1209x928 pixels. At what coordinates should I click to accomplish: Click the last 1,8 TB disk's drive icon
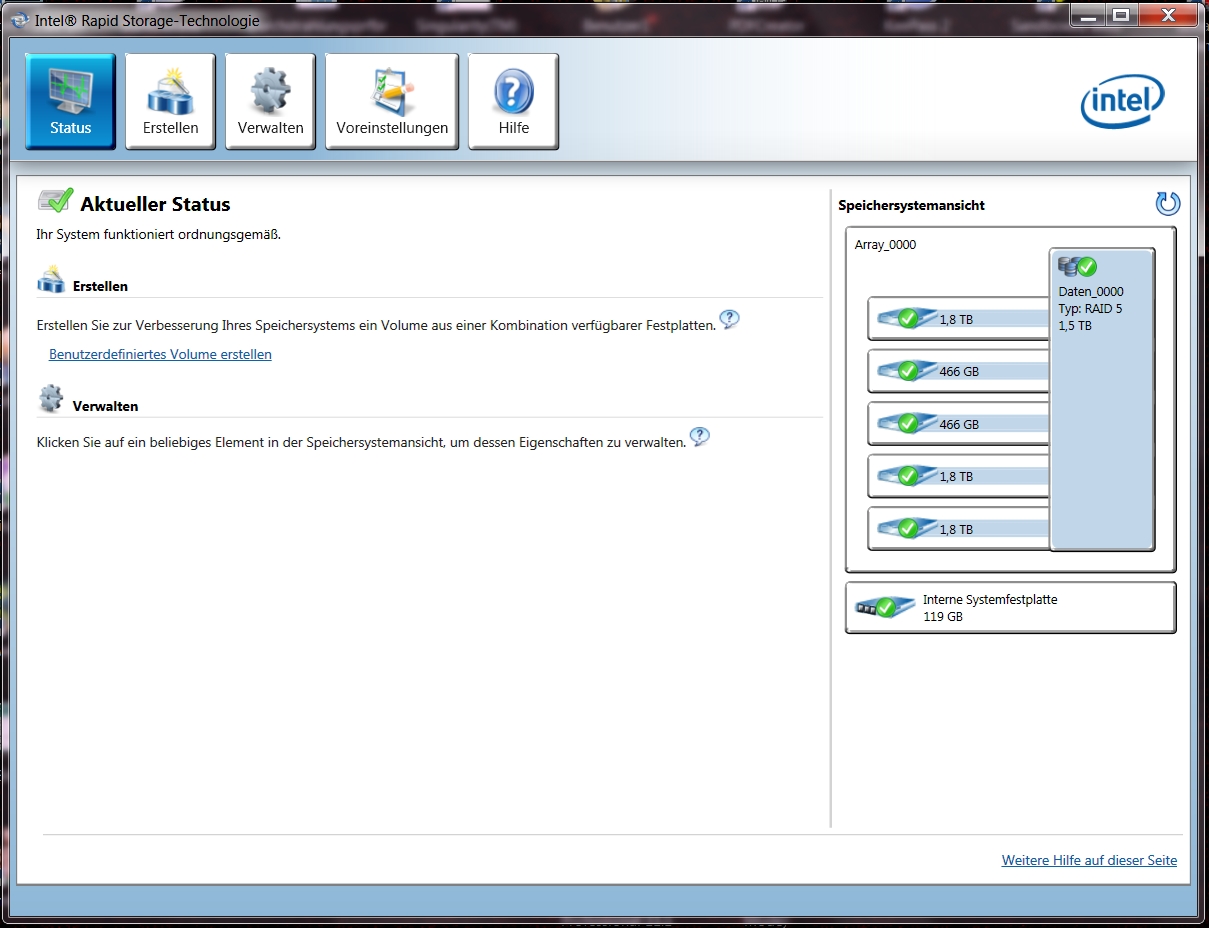click(905, 529)
